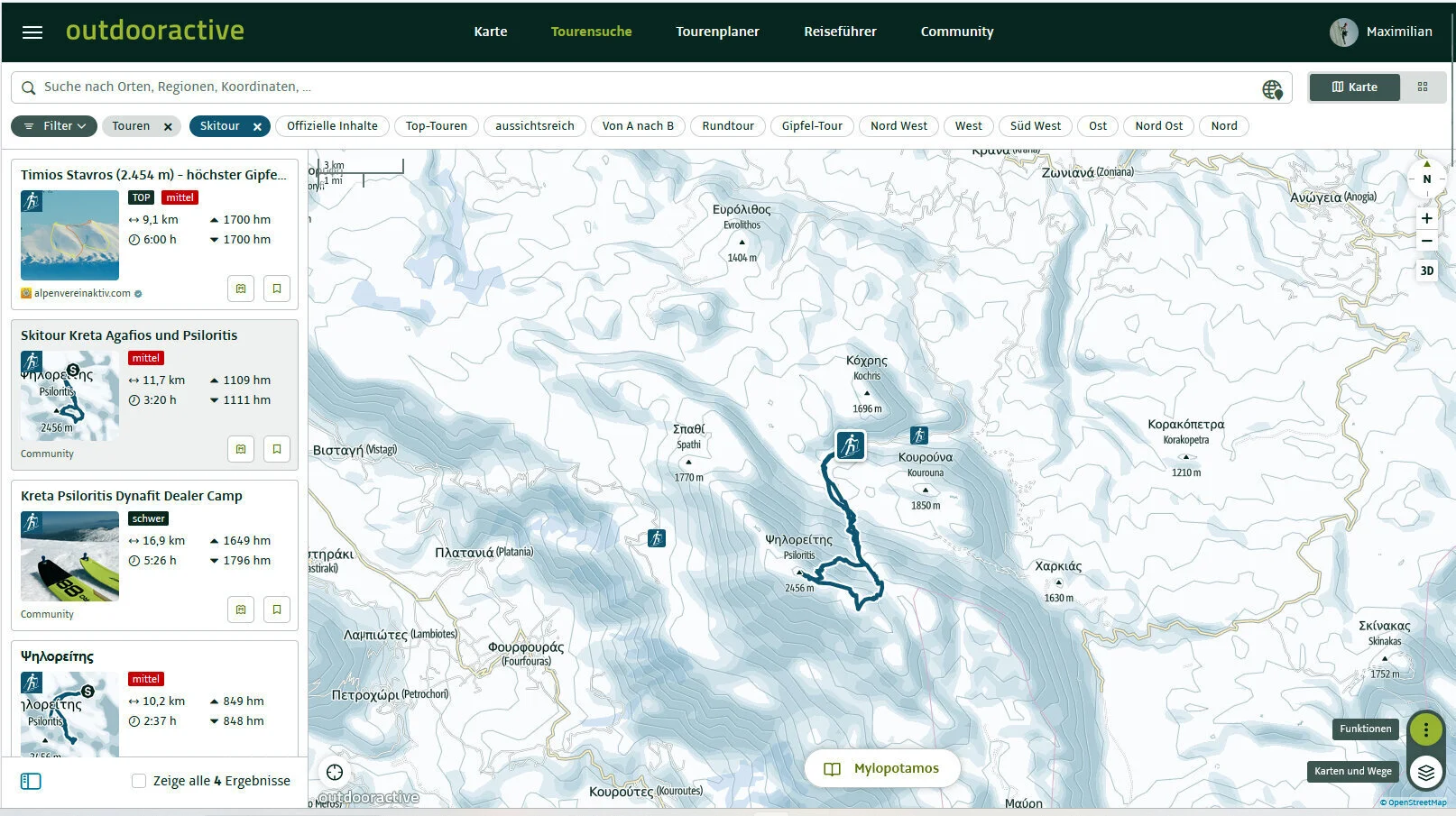Center map on my location
Viewport: 1456px width, 816px height.
pos(335,772)
